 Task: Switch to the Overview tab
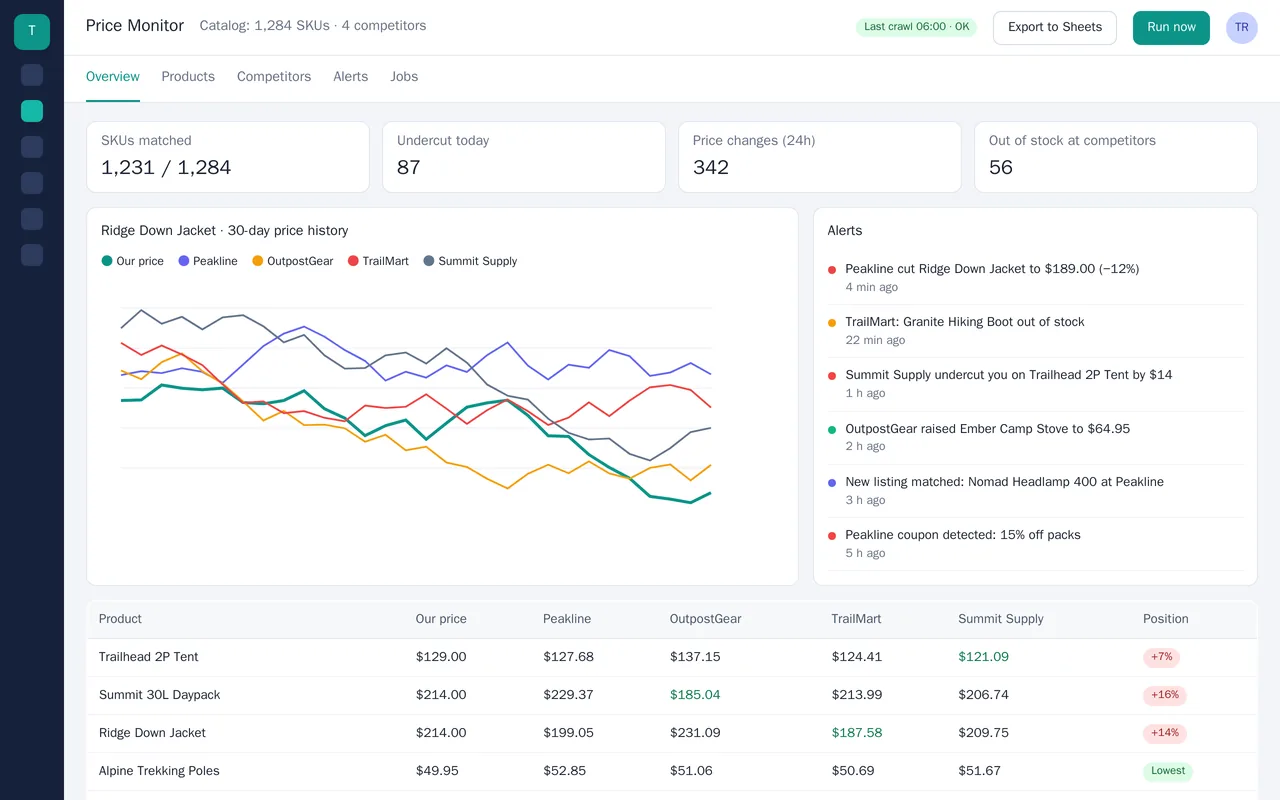point(113,77)
